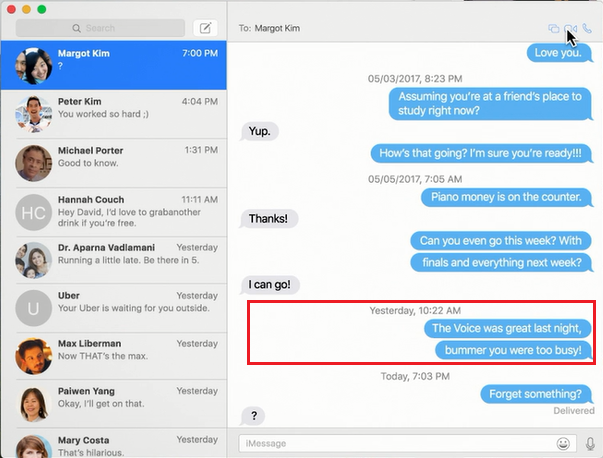Click the screen sharing icon
Image resolution: width=603 pixels, height=458 pixels.
(553, 29)
